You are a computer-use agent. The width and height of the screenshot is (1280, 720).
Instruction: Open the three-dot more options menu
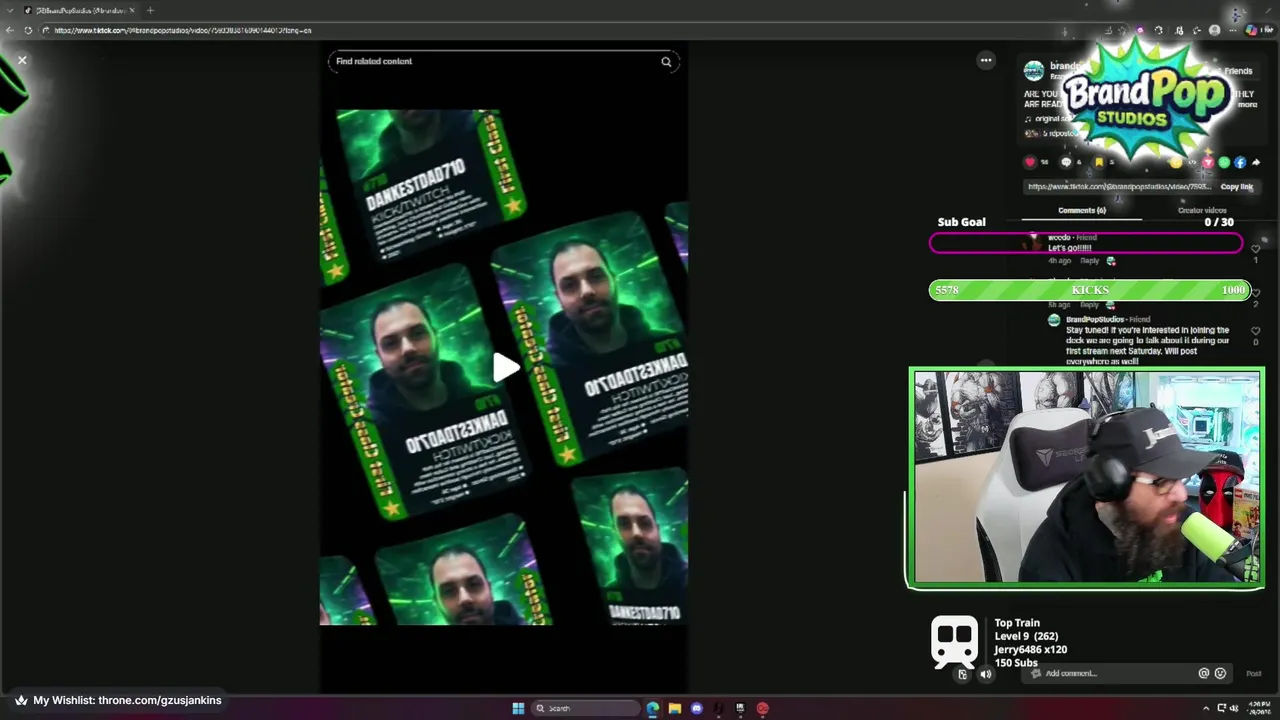point(986,60)
